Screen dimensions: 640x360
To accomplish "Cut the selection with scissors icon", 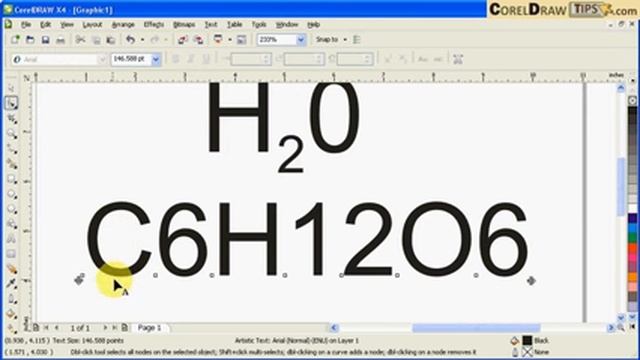I will (80, 40).
